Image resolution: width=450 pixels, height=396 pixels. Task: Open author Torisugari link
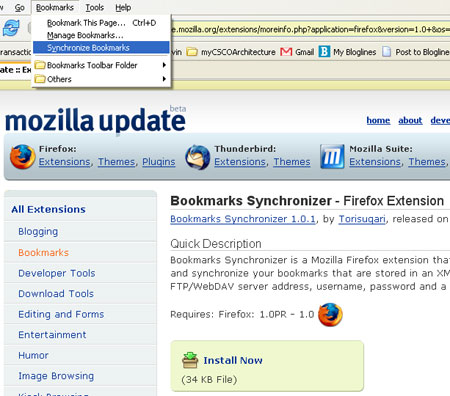point(362,219)
